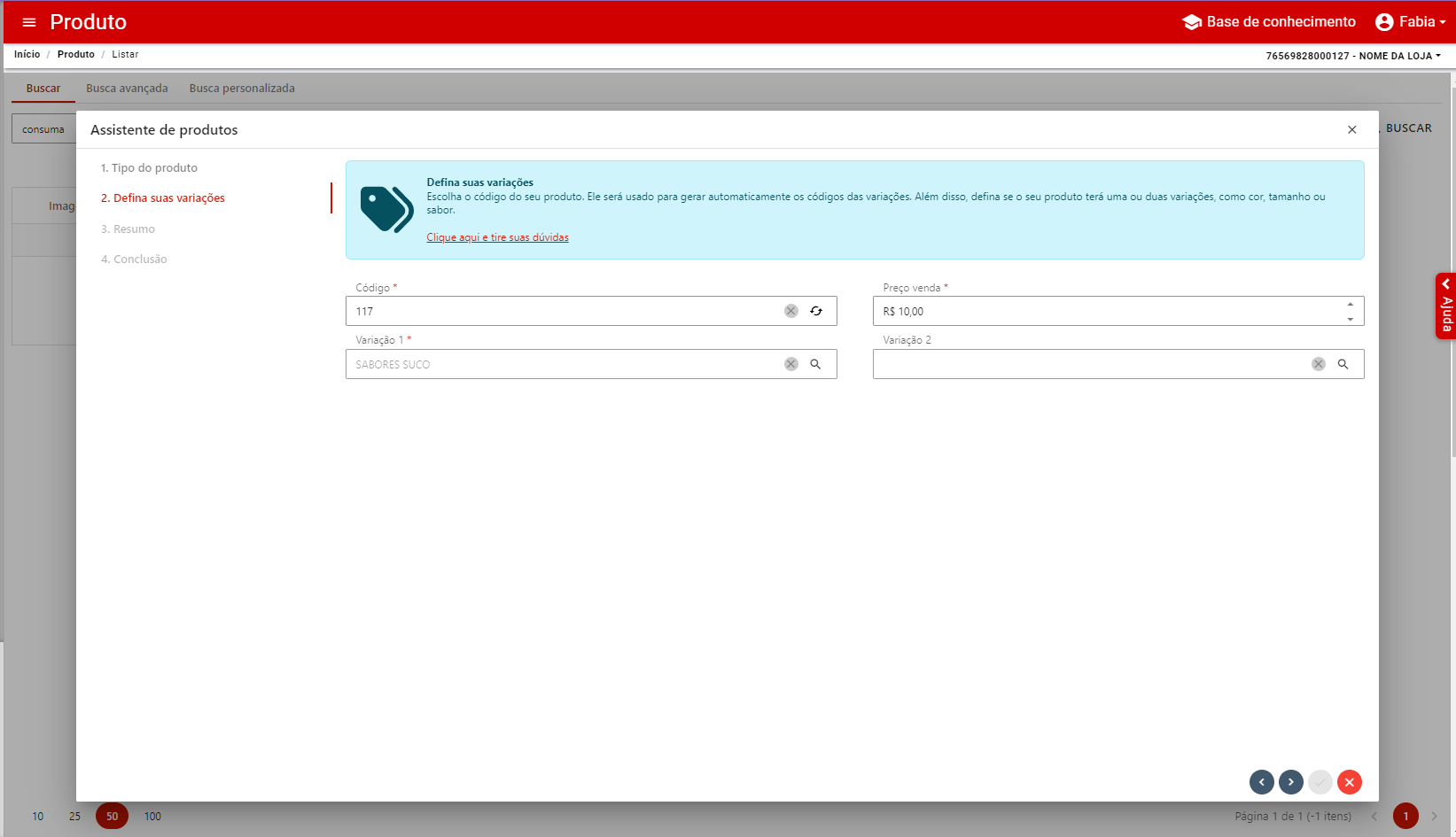Clear the Código field value
The height and width of the screenshot is (837, 1456).
click(790, 311)
